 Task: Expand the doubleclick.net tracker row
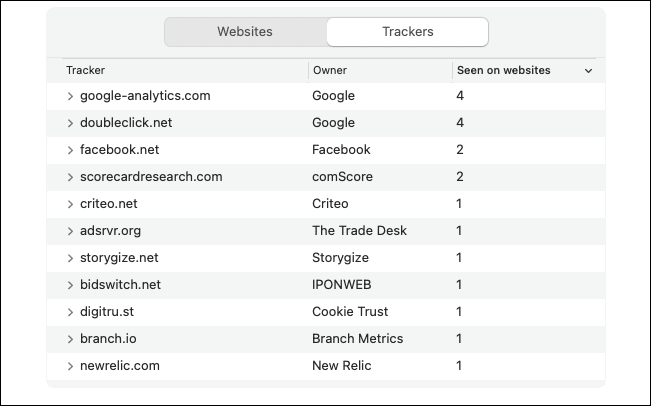[70, 123]
